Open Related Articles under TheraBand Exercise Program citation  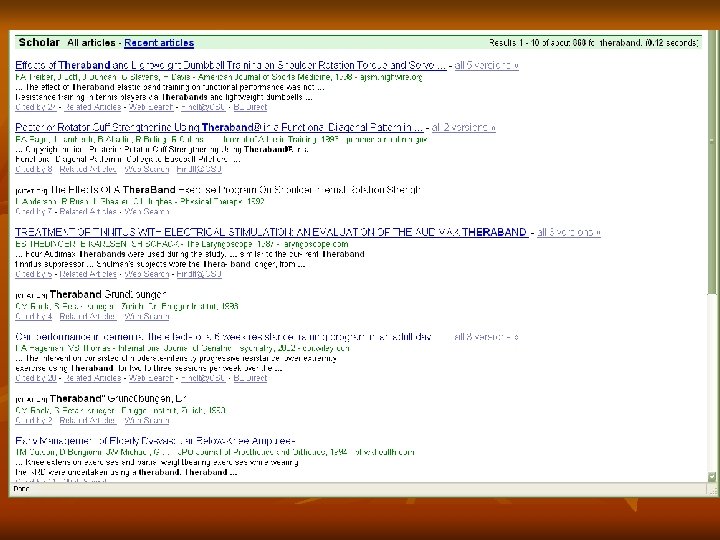pyautogui.click(x=88, y=211)
